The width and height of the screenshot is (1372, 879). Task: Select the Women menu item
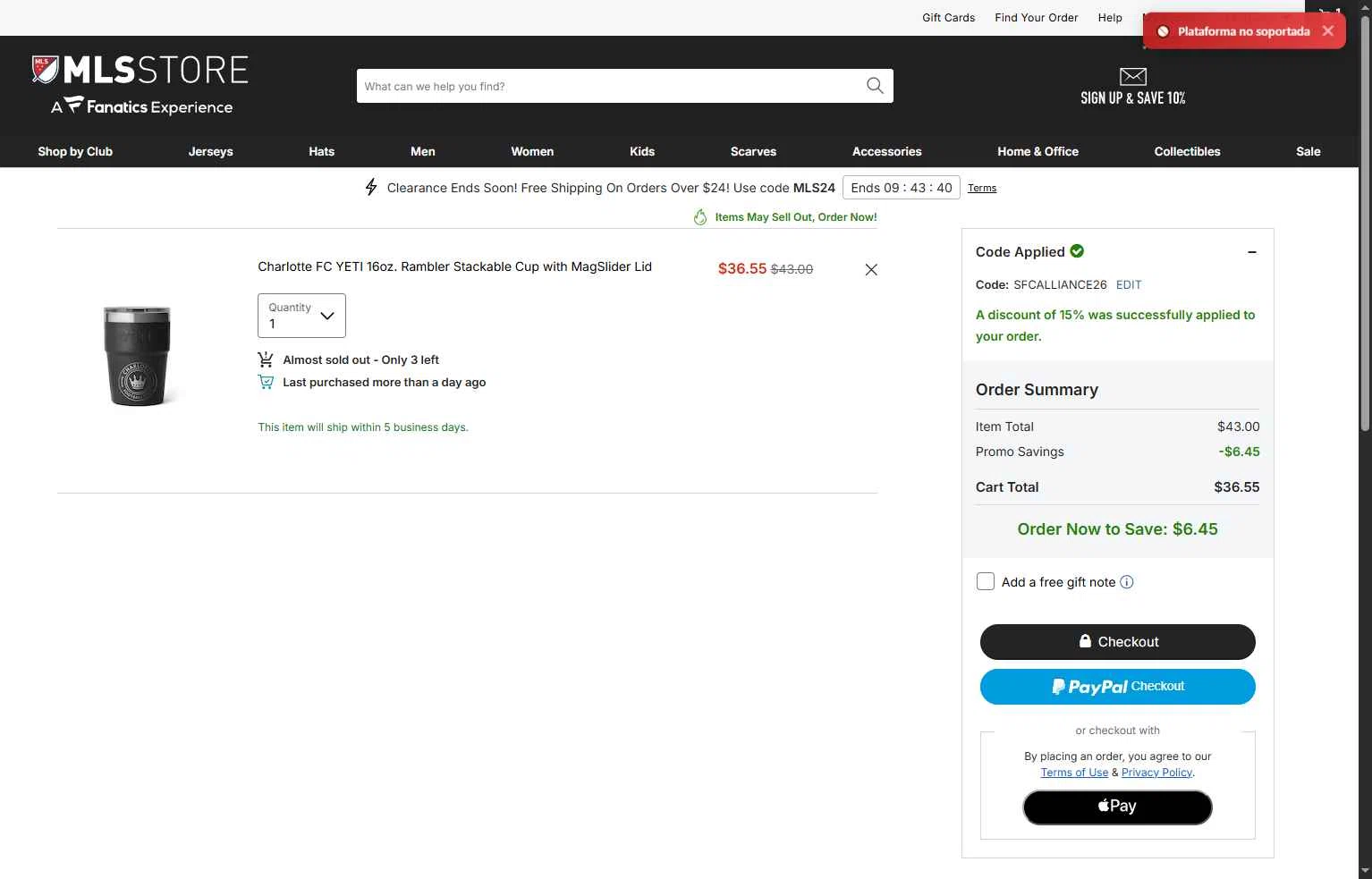[532, 152]
